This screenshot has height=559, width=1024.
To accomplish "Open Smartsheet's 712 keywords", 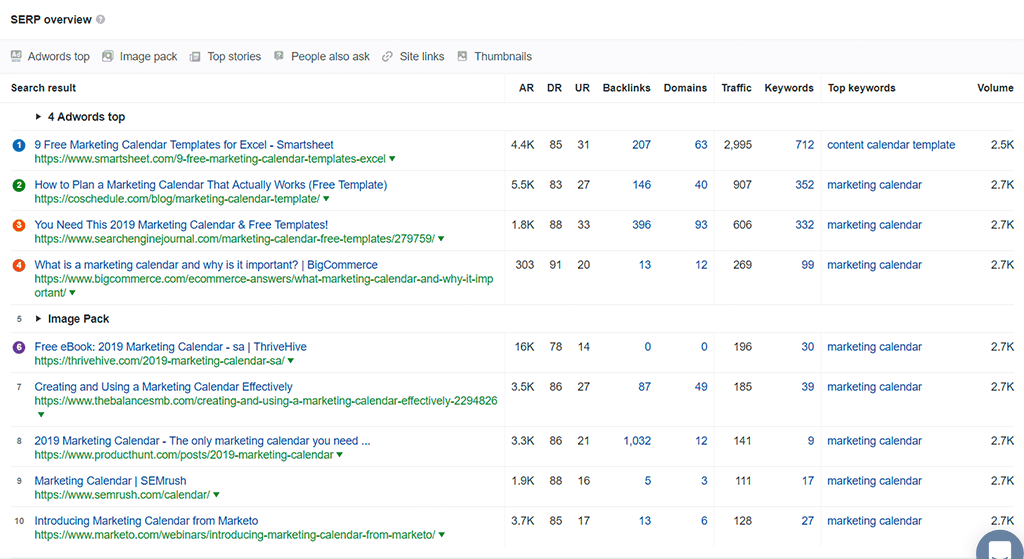I will (x=805, y=145).
